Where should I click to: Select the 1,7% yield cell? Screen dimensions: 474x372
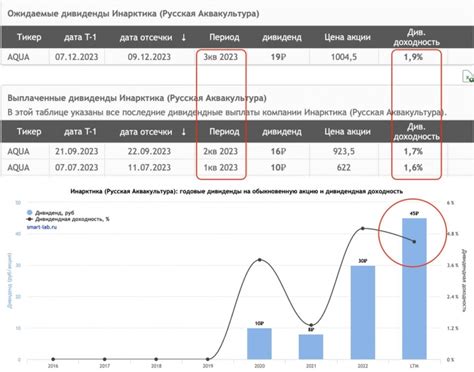413,151
